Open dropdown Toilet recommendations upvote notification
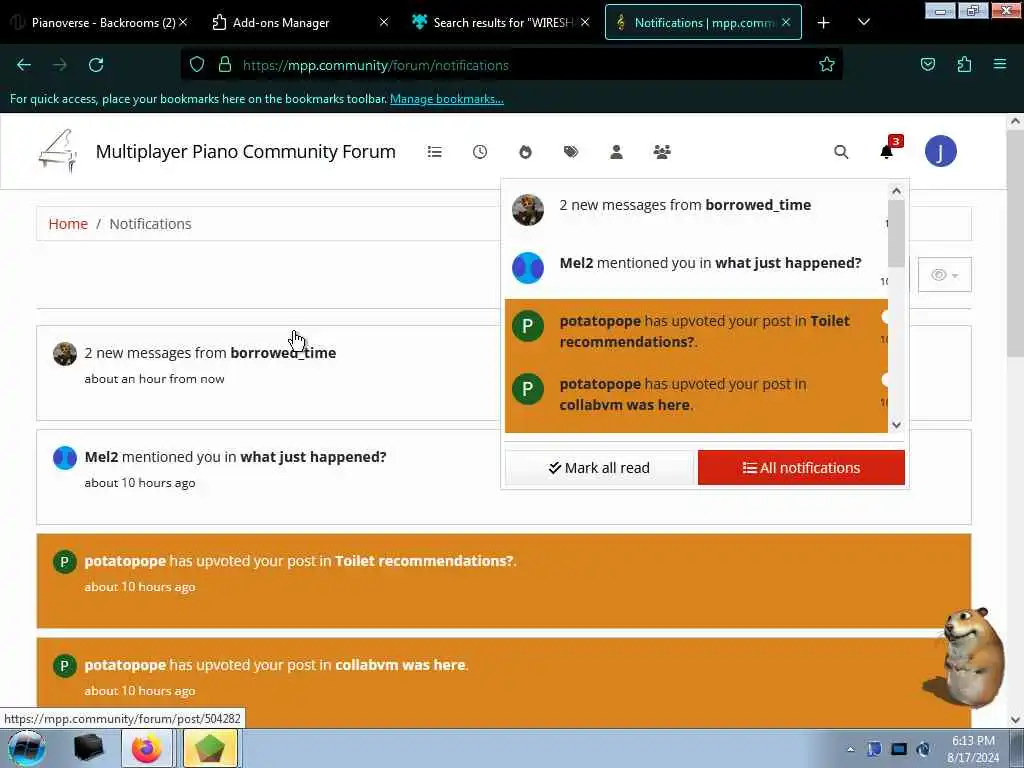This screenshot has height=768, width=1024. [696, 331]
